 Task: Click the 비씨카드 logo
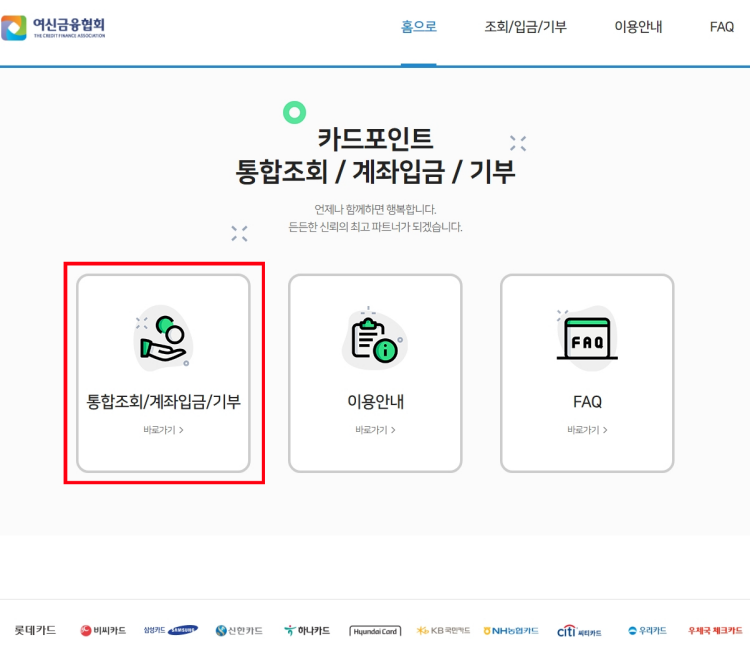point(103,630)
